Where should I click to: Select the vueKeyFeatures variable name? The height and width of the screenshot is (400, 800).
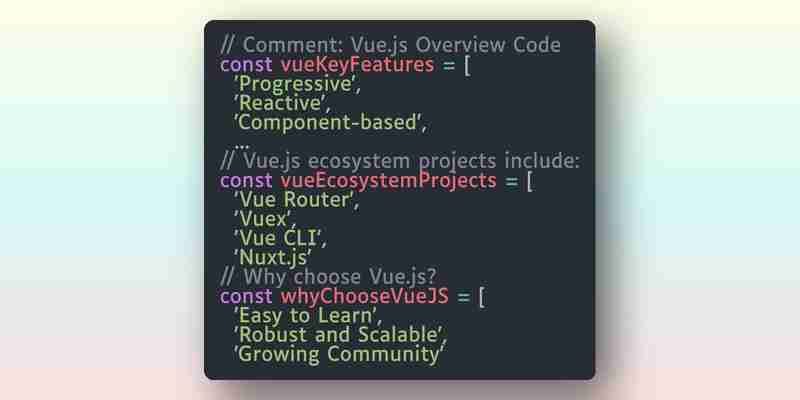(x=357, y=65)
